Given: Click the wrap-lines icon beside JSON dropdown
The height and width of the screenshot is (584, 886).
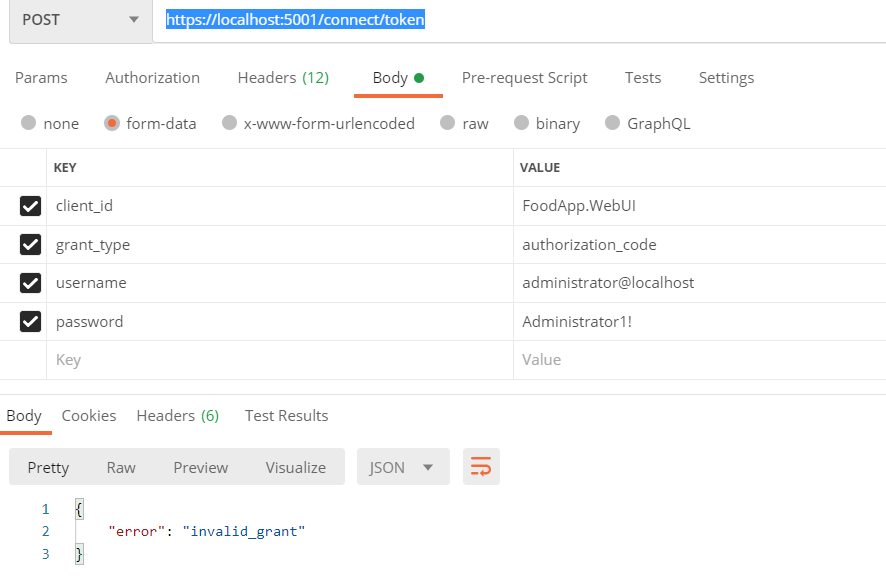Looking at the screenshot, I should tap(481, 466).
